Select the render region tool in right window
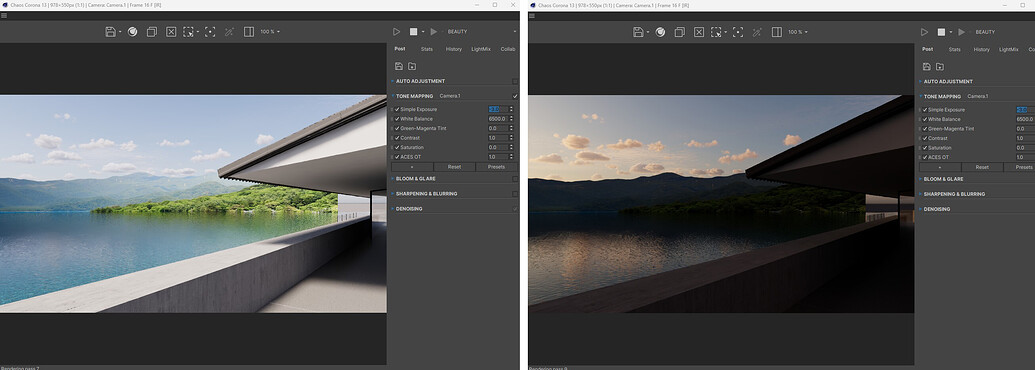The height and width of the screenshot is (370, 1035). tap(716, 32)
